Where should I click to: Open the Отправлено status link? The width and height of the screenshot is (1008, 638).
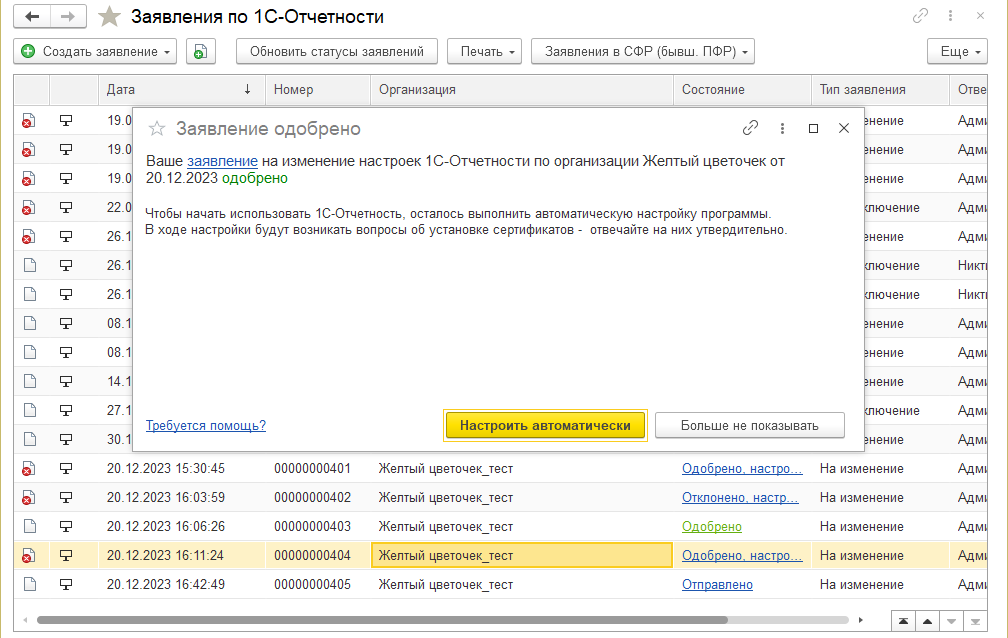point(717,585)
